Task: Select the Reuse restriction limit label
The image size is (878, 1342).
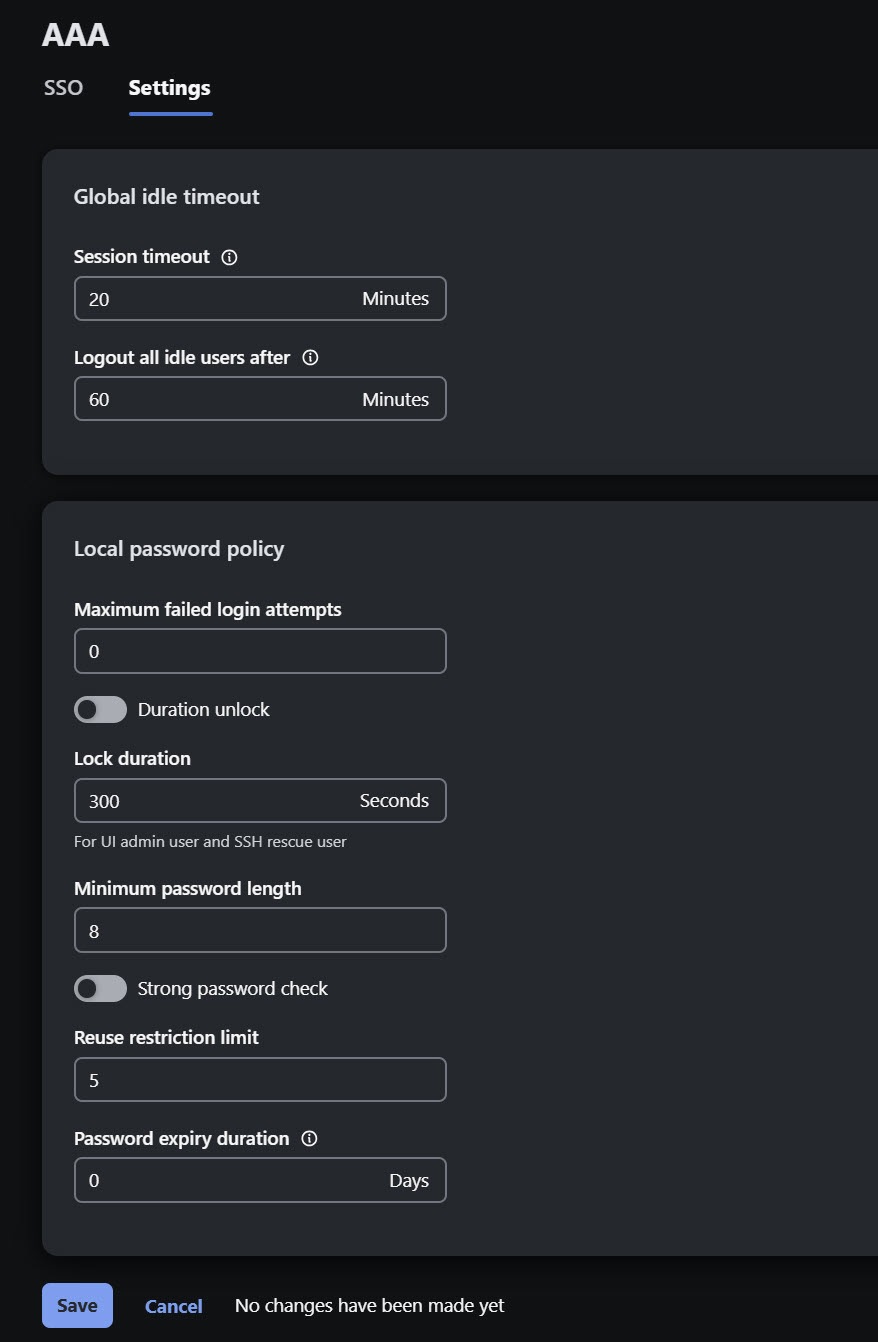Action: tap(166, 1037)
